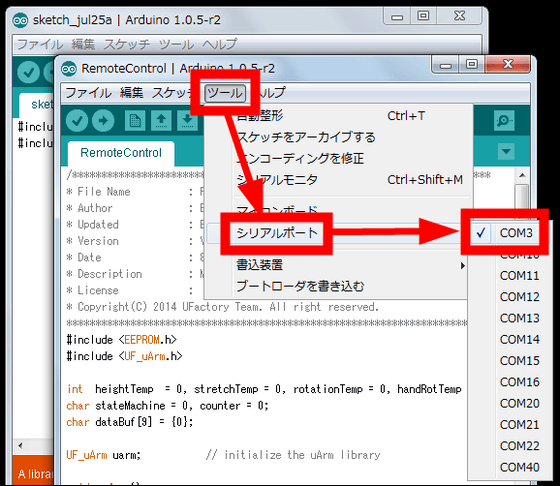Maximize the RemoteControl window
Viewport: 560px width, 486px height.
pyautogui.click(x=472, y=65)
